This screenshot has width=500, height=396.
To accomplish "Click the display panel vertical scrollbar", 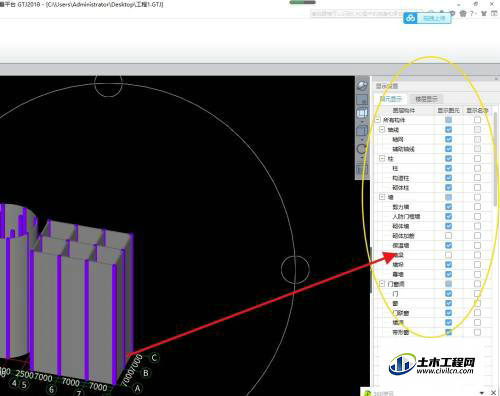I will click(495, 159).
